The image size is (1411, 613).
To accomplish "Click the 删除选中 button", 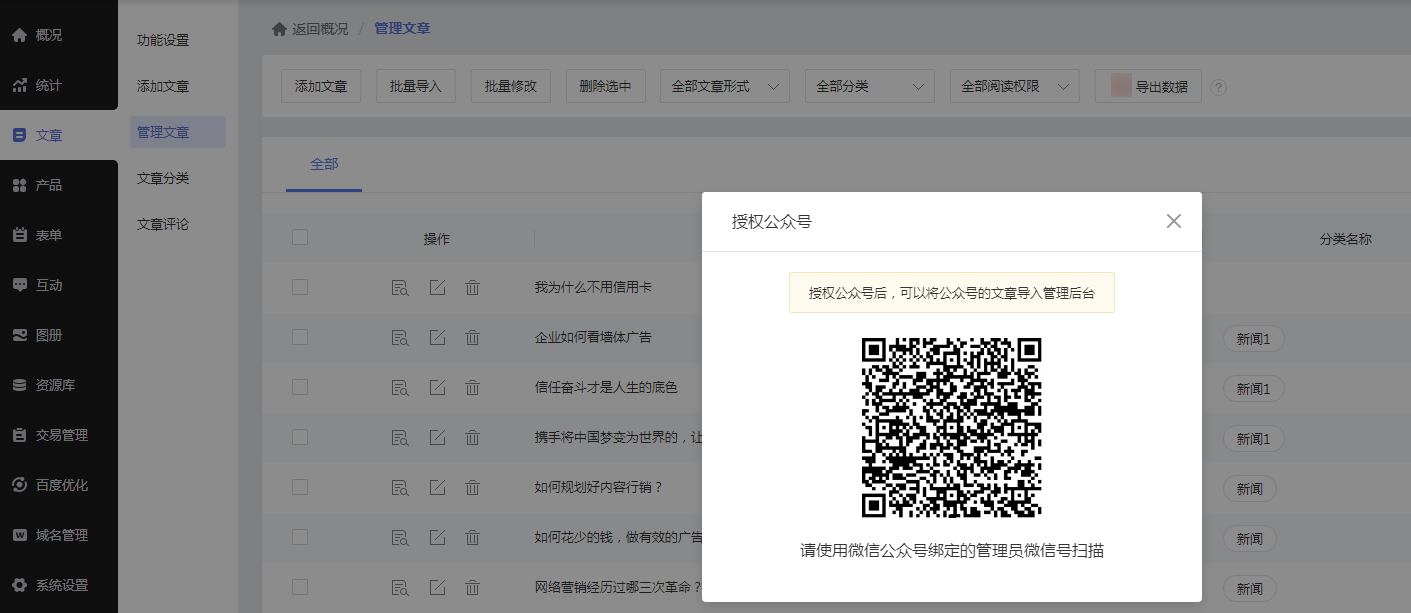I will (606, 86).
